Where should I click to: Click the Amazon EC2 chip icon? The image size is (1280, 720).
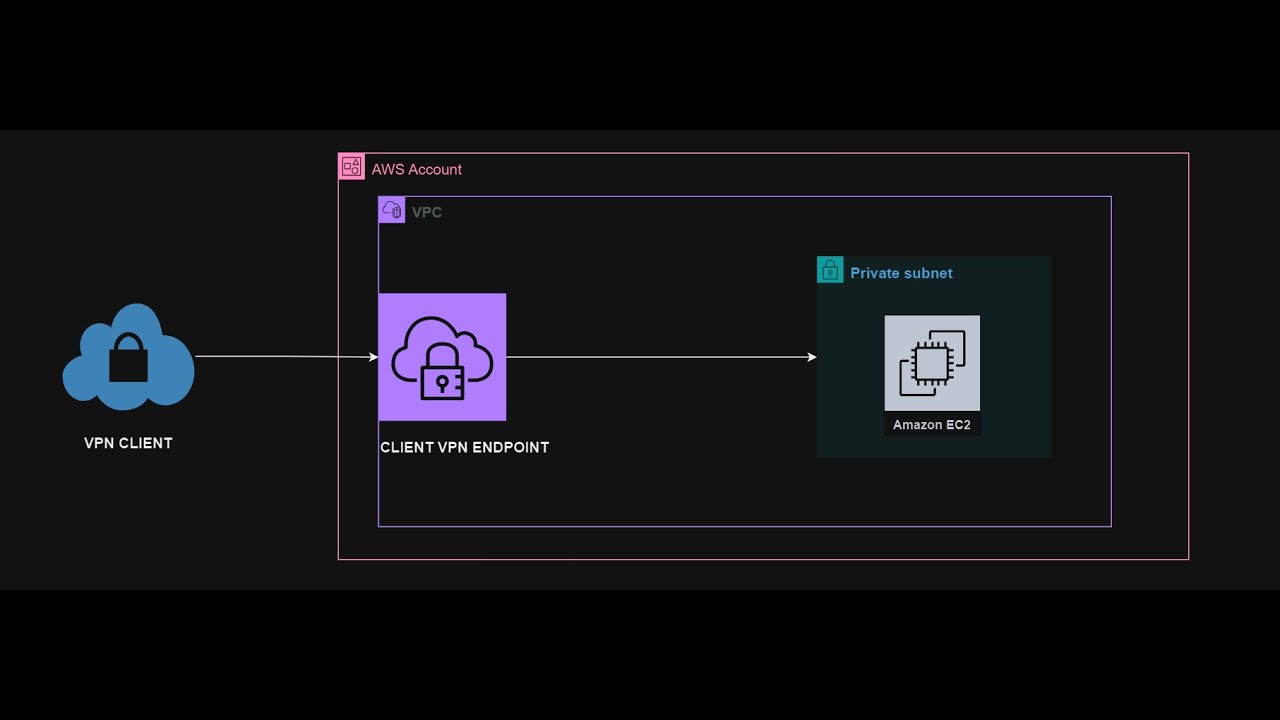[932, 363]
